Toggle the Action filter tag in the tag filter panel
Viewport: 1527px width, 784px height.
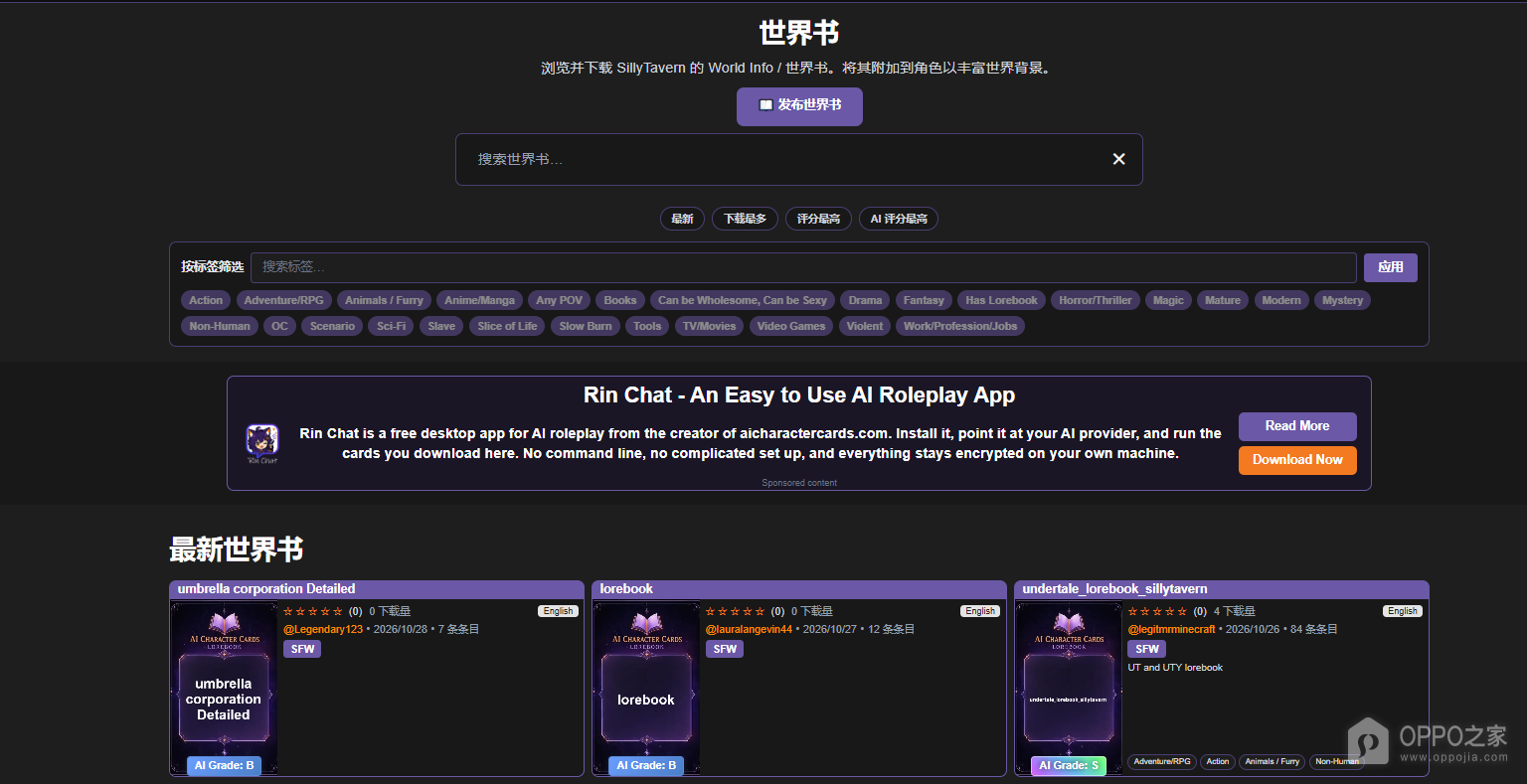coord(206,300)
